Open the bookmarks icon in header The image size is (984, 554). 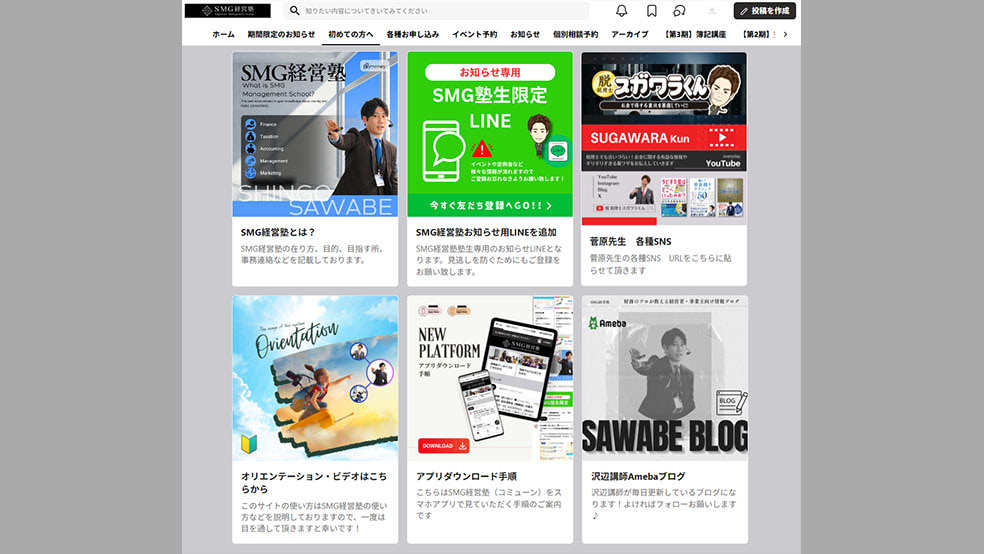[651, 11]
